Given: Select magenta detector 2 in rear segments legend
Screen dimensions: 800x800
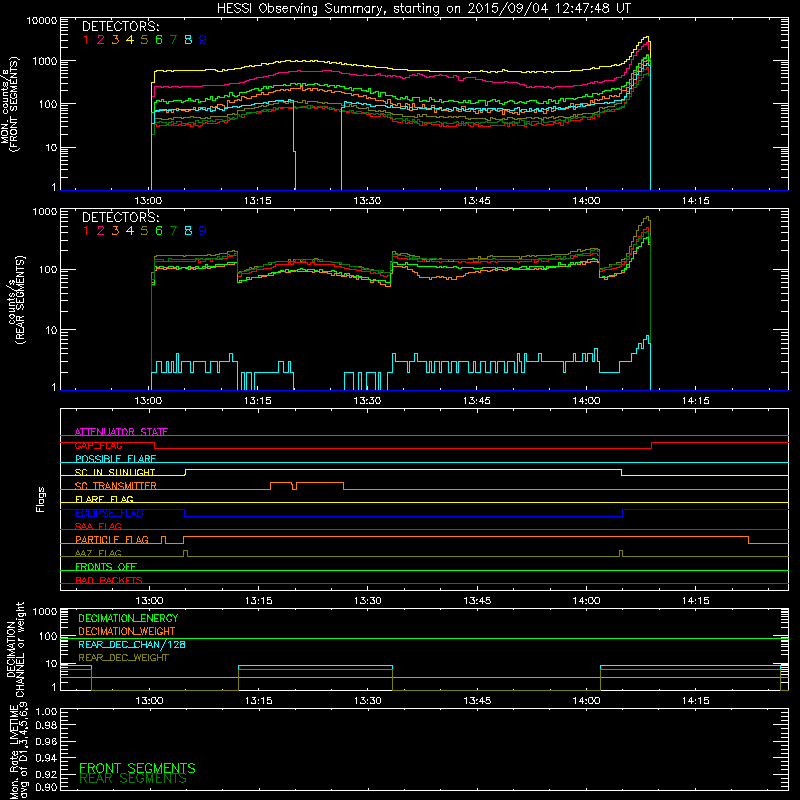Looking at the screenshot, I should (x=101, y=231).
